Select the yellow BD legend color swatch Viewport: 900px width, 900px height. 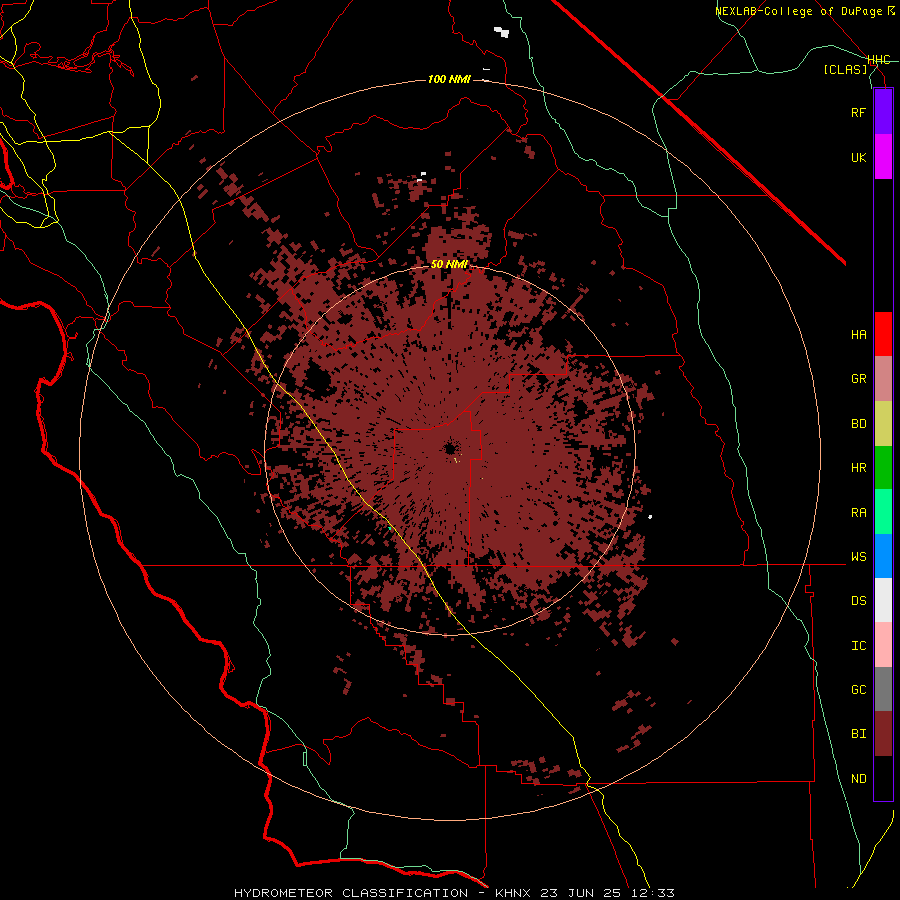tap(883, 424)
